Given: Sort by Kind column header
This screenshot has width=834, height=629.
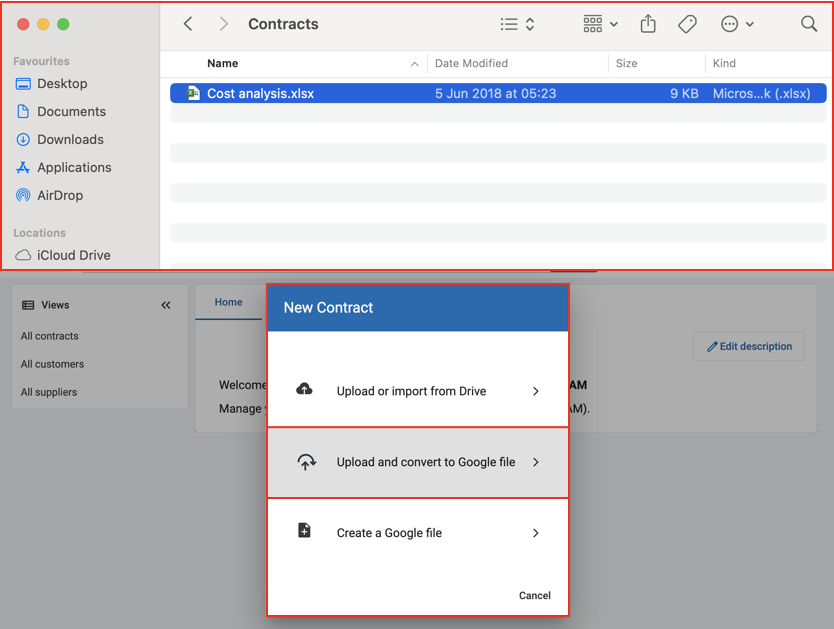Looking at the screenshot, I should coord(724,63).
